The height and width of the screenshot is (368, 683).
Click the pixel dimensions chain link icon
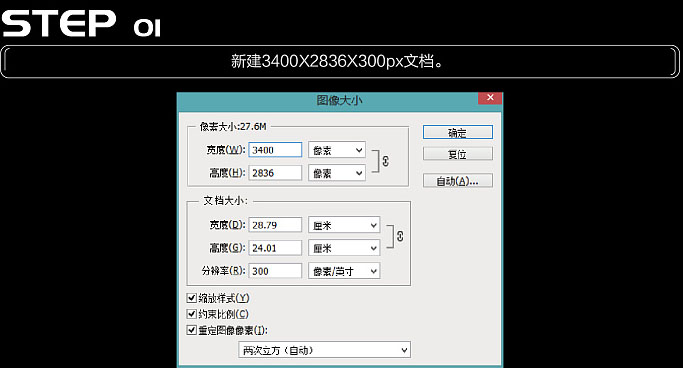click(385, 161)
